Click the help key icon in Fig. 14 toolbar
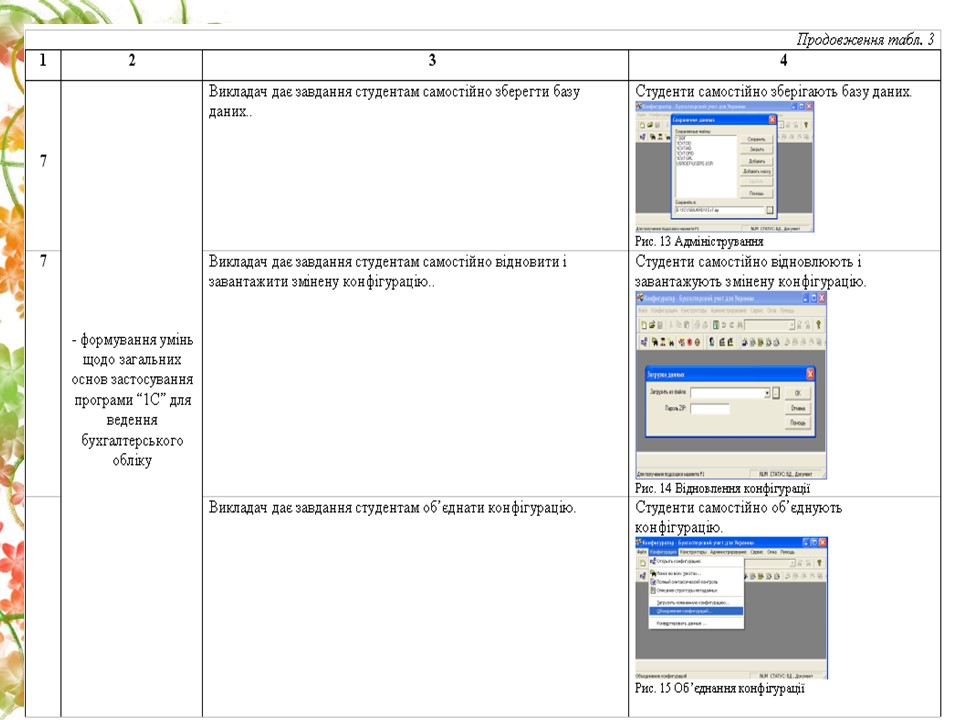 (x=819, y=325)
